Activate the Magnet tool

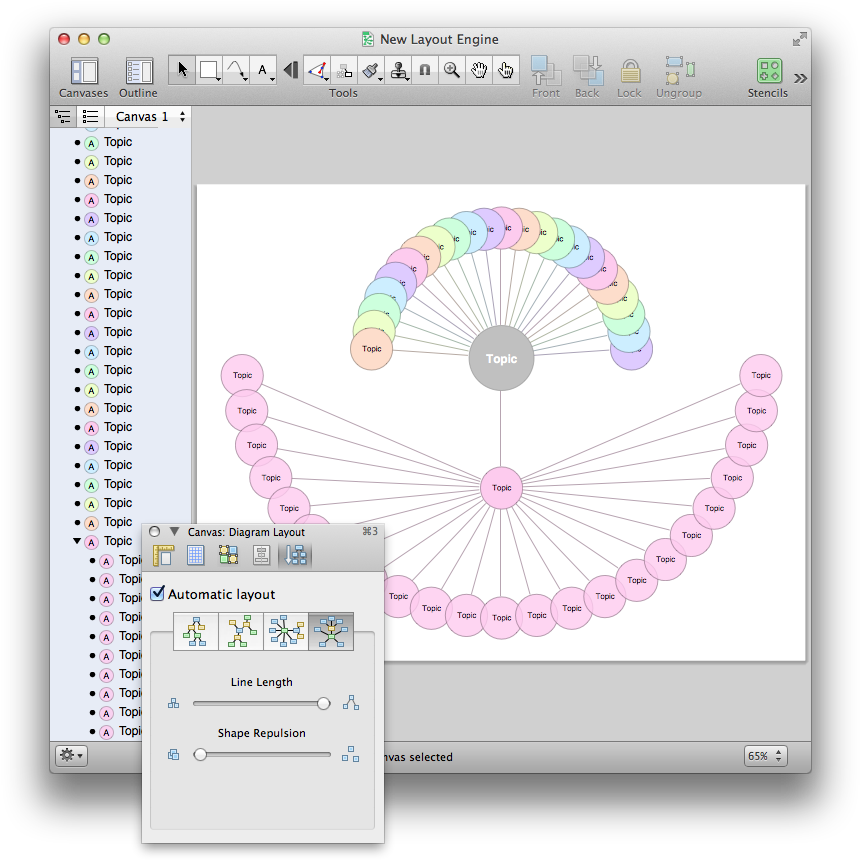[x=425, y=70]
